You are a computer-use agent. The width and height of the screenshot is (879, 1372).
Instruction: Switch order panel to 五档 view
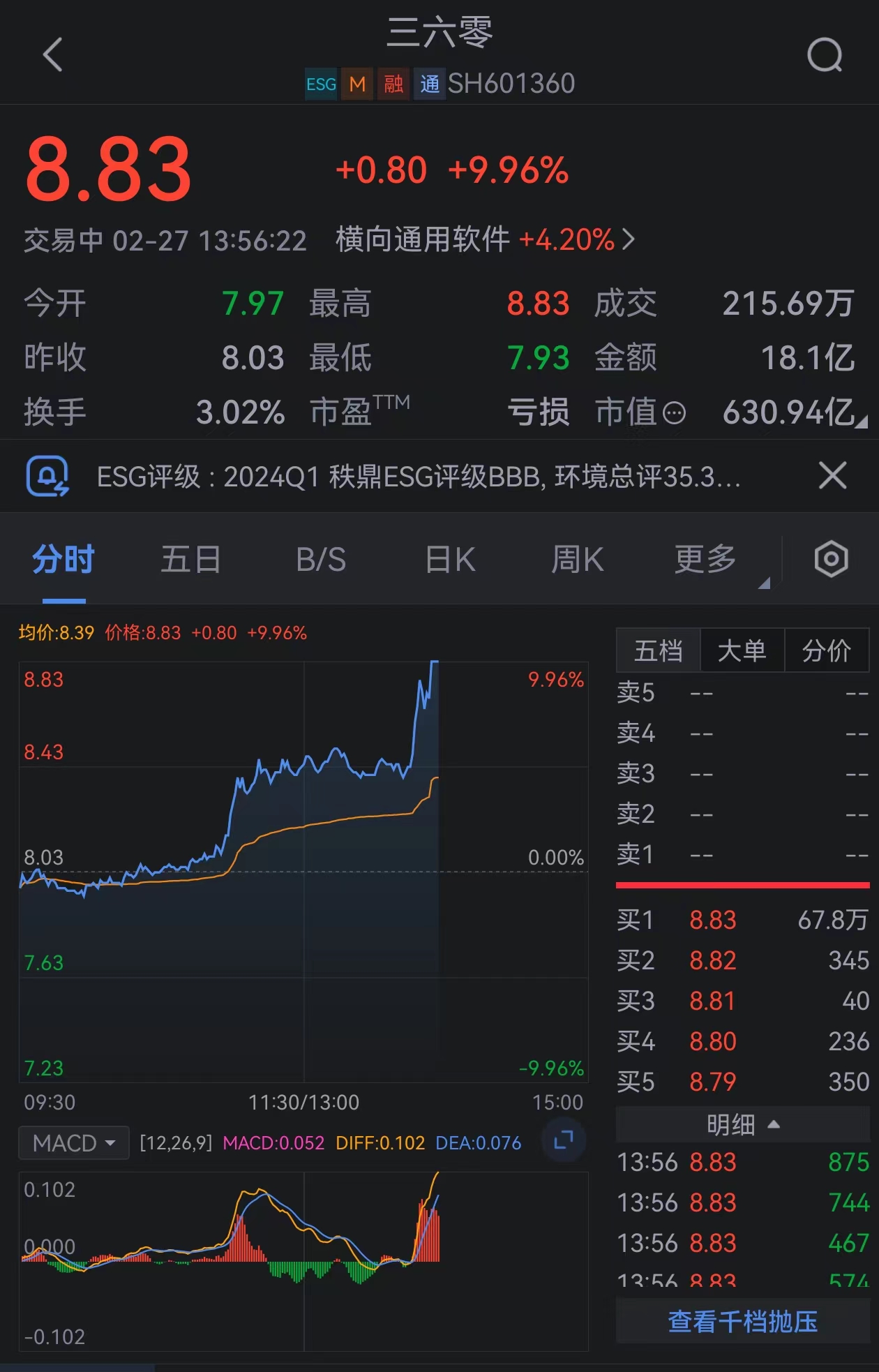[658, 650]
